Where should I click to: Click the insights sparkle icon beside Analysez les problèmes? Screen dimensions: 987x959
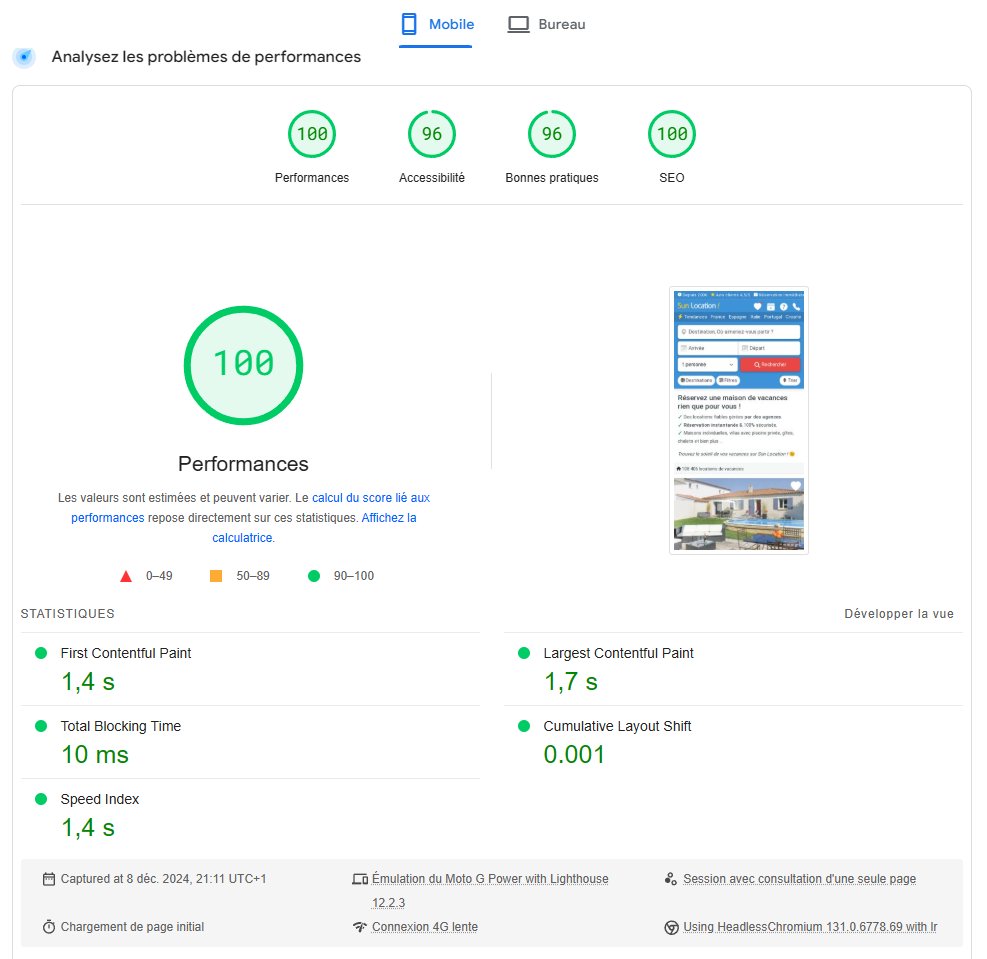click(x=23, y=57)
